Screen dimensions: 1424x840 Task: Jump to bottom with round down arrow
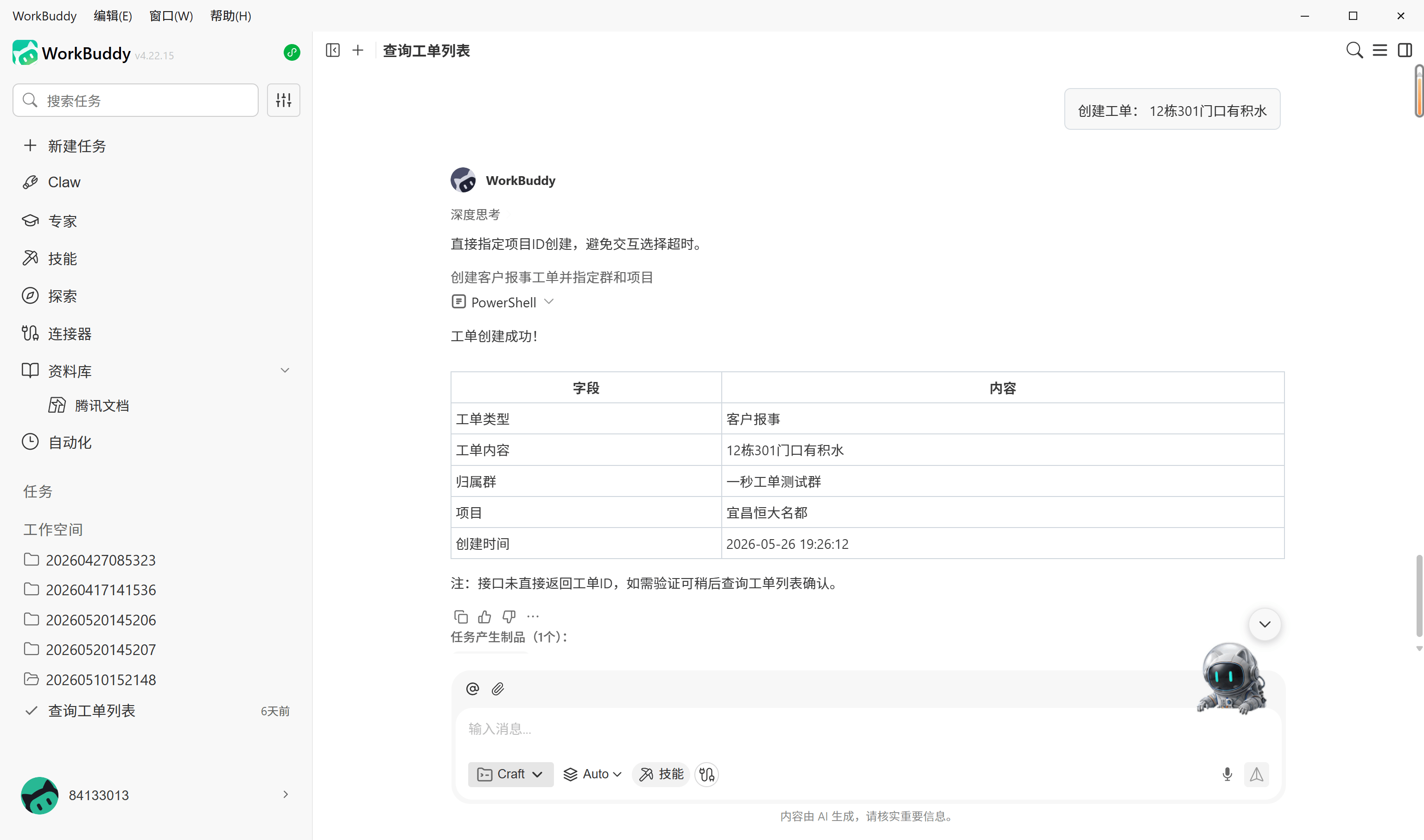point(1265,624)
